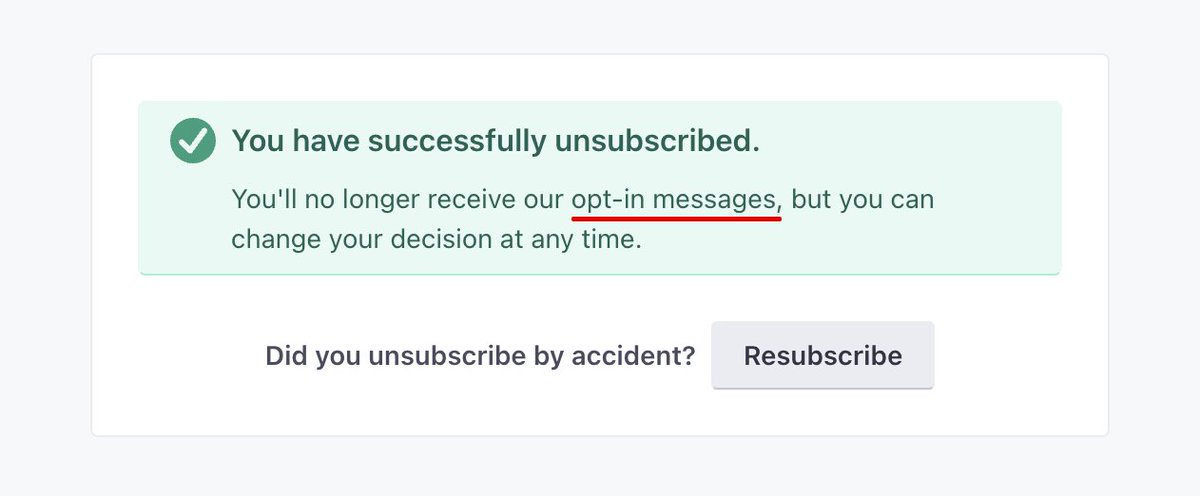Click "You'll no longer receive our" text
Viewport: 1200px width, 496px height.
[397, 200]
